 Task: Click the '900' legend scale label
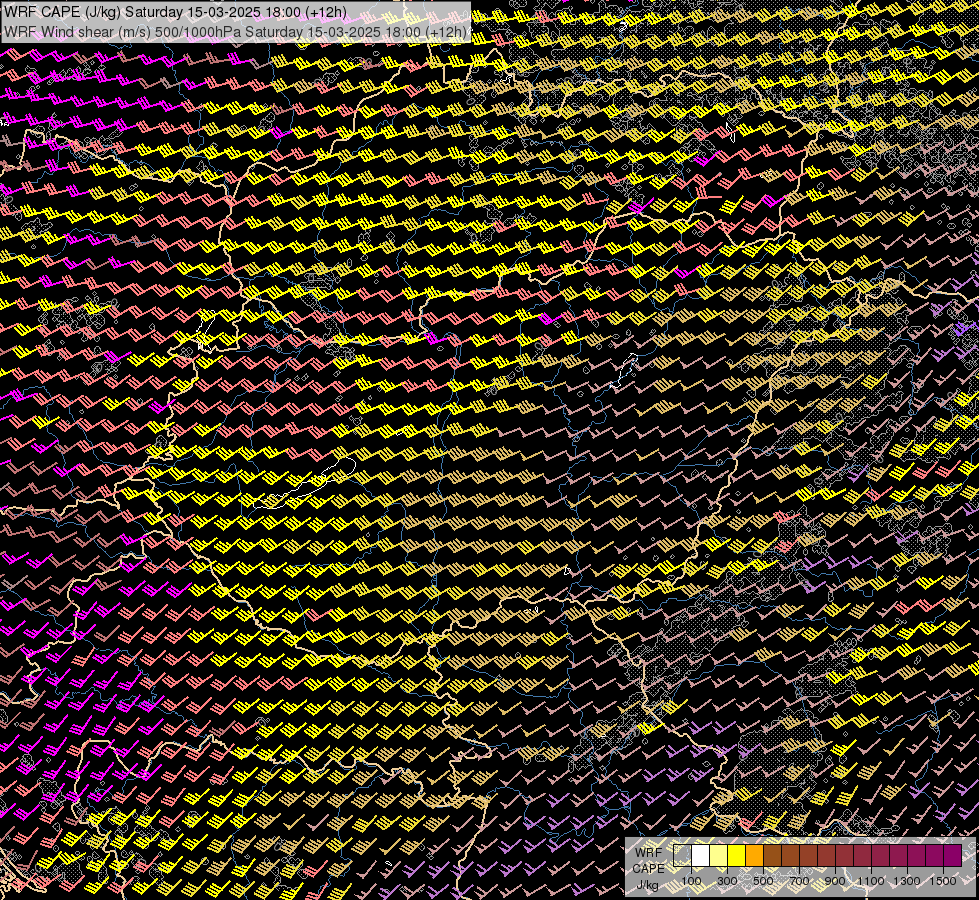tap(835, 881)
